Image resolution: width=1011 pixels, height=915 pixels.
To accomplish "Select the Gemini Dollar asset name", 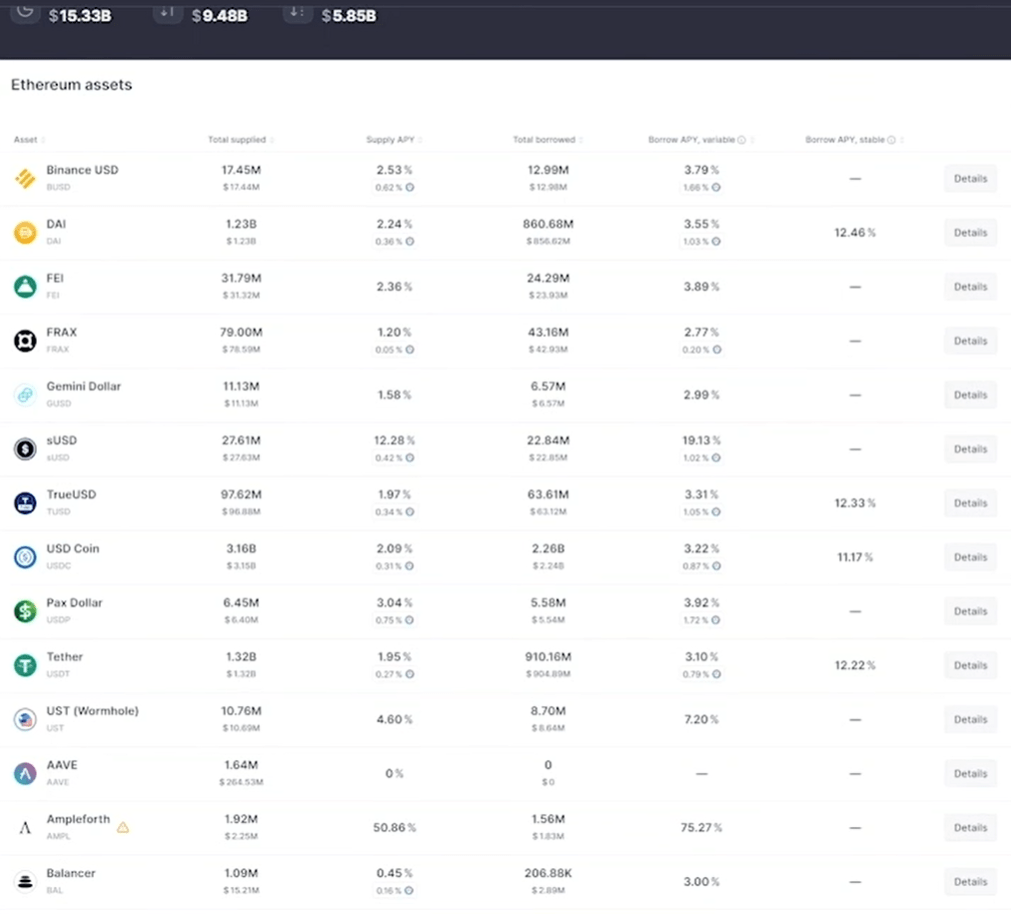I will pos(84,386).
